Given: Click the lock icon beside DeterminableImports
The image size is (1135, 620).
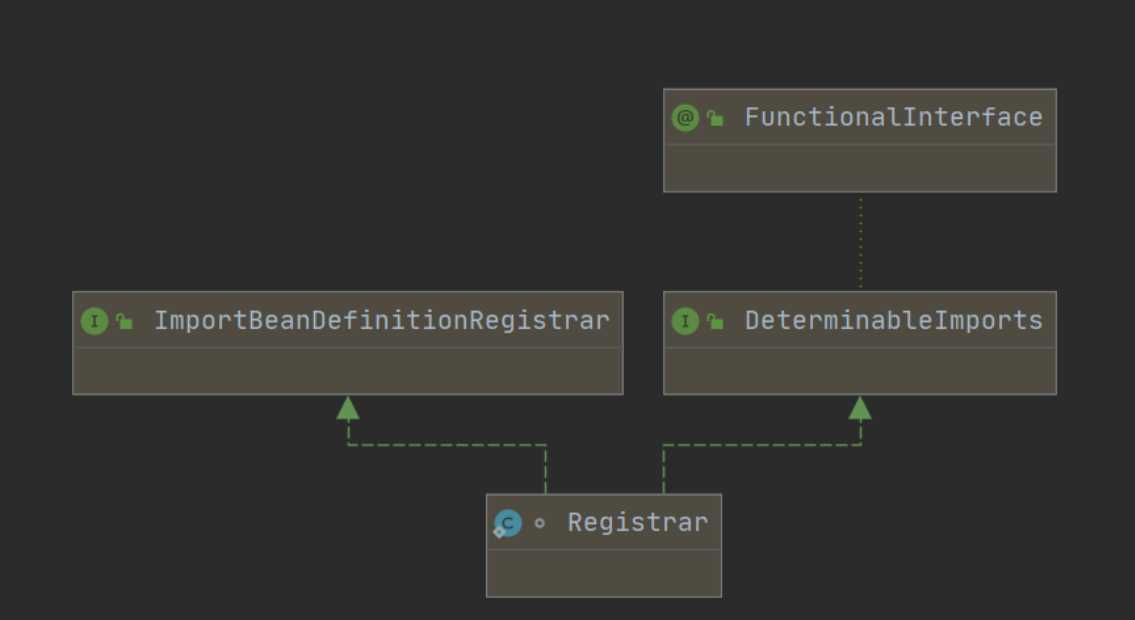Looking at the screenshot, I should tap(715, 322).
